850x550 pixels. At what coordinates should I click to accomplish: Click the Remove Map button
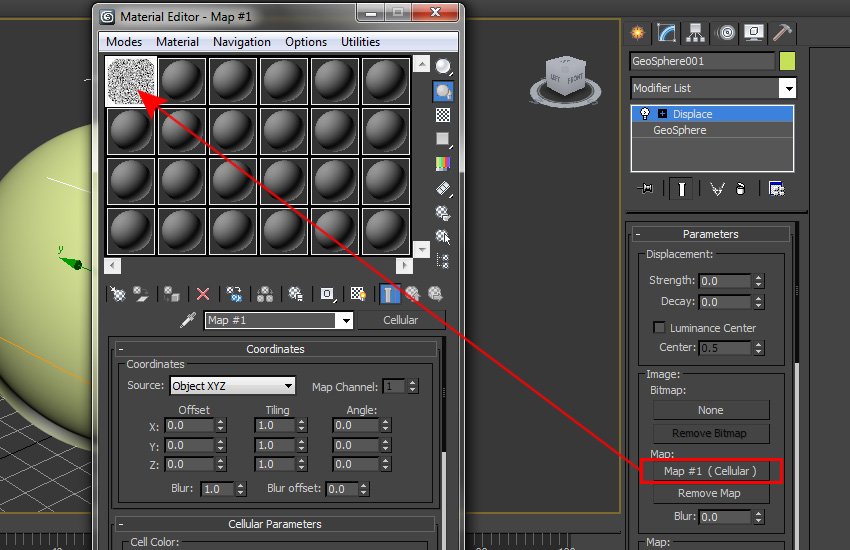(710, 493)
